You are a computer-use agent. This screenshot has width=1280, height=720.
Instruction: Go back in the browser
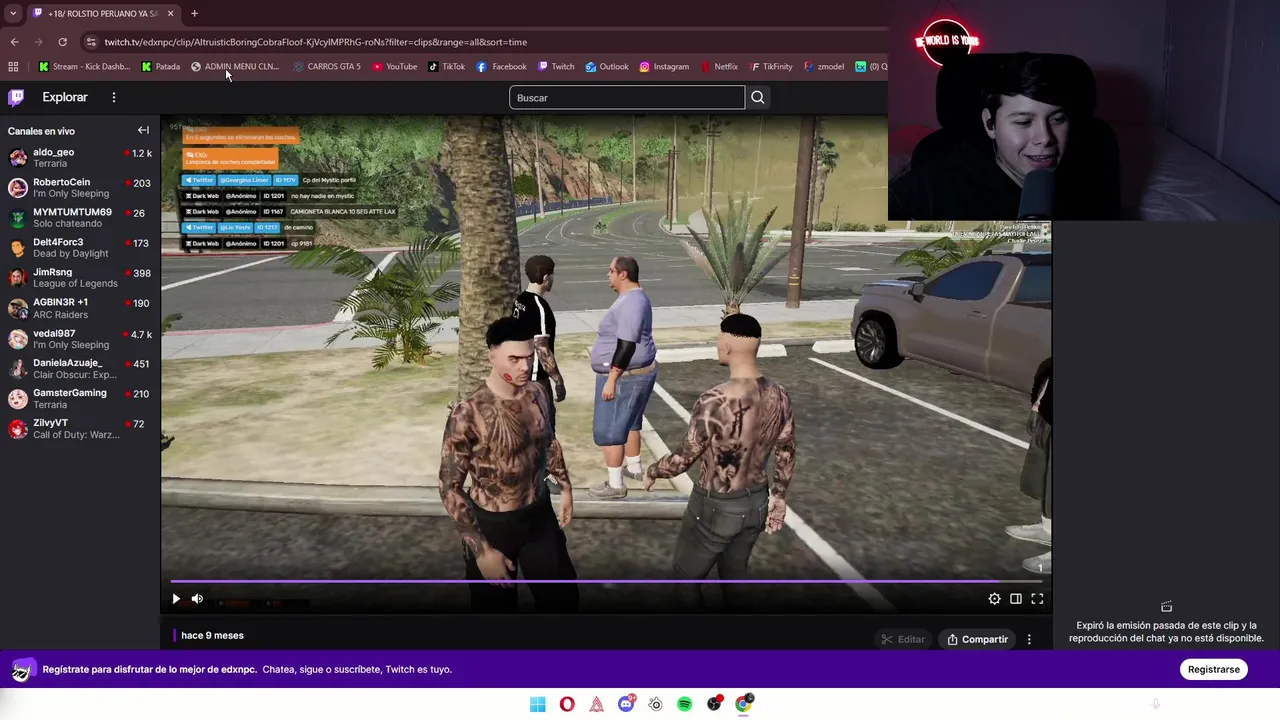point(14,42)
